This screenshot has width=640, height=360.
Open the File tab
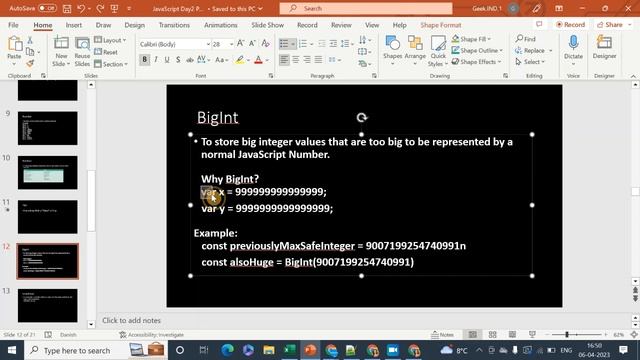coord(13,25)
